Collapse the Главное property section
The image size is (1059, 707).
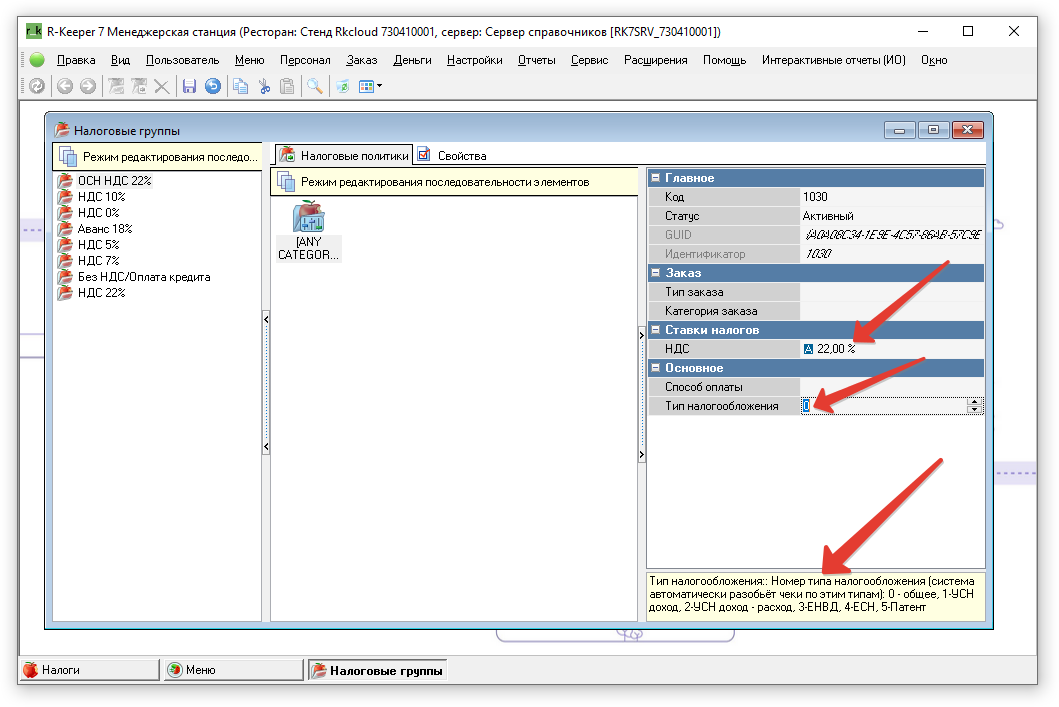[656, 178]
